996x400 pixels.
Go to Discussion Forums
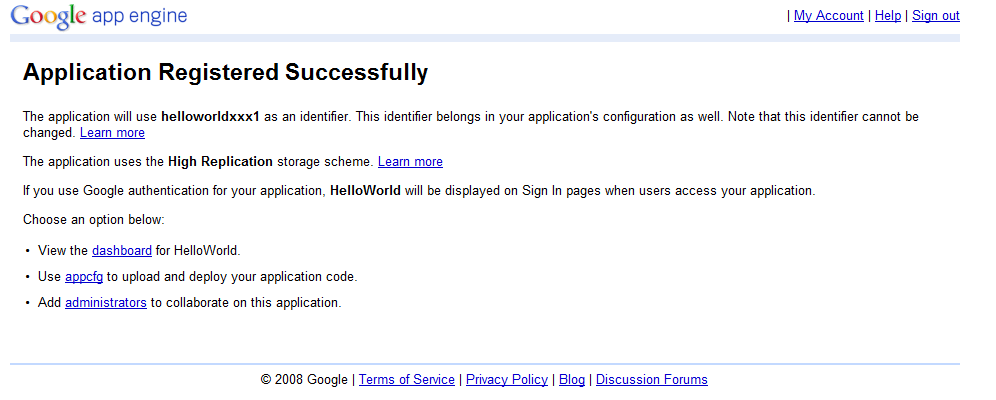652,380
